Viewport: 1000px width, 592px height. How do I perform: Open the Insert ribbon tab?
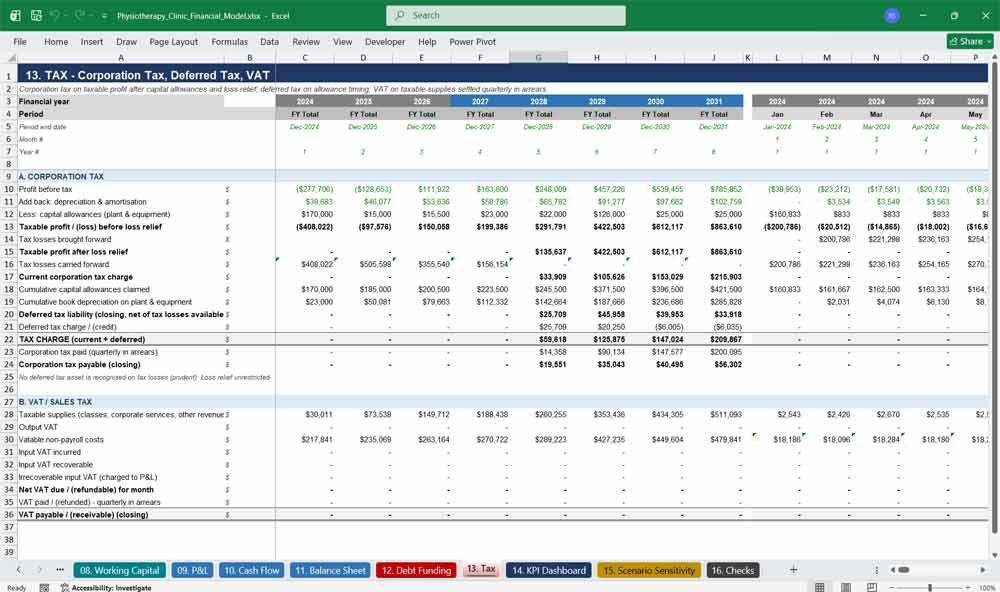92,41
